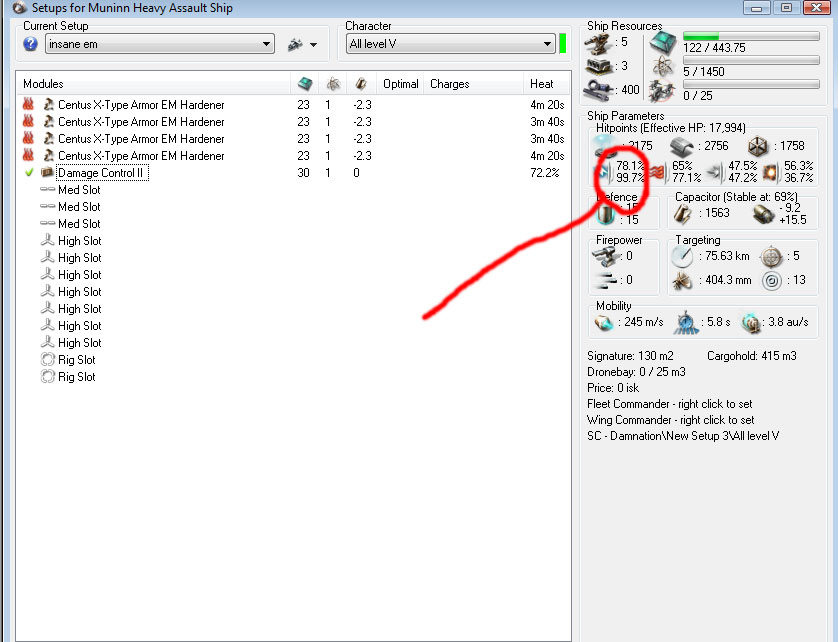Click the Fleet Commander right-click-to-set line
Screen dimensions: 838x642
pos(670,404)
